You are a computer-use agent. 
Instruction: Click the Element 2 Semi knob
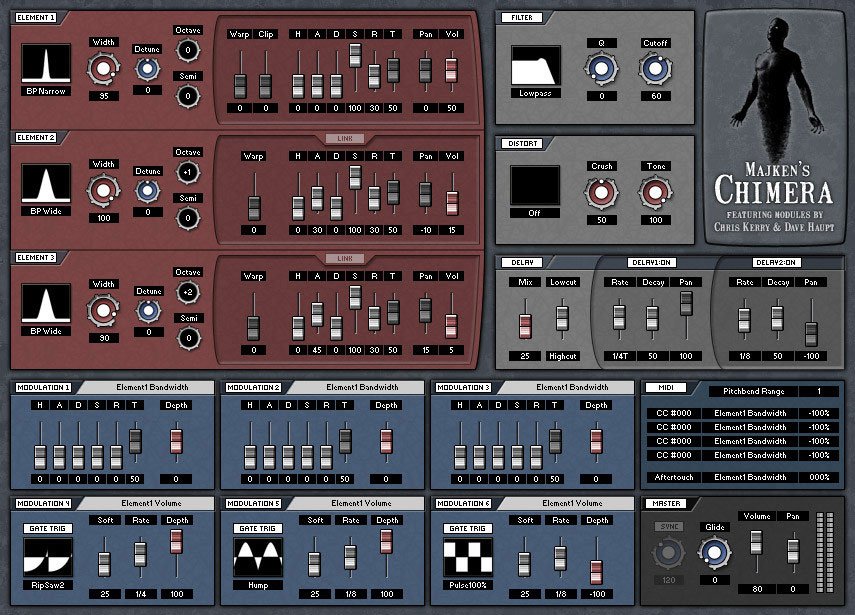point(188,218)
